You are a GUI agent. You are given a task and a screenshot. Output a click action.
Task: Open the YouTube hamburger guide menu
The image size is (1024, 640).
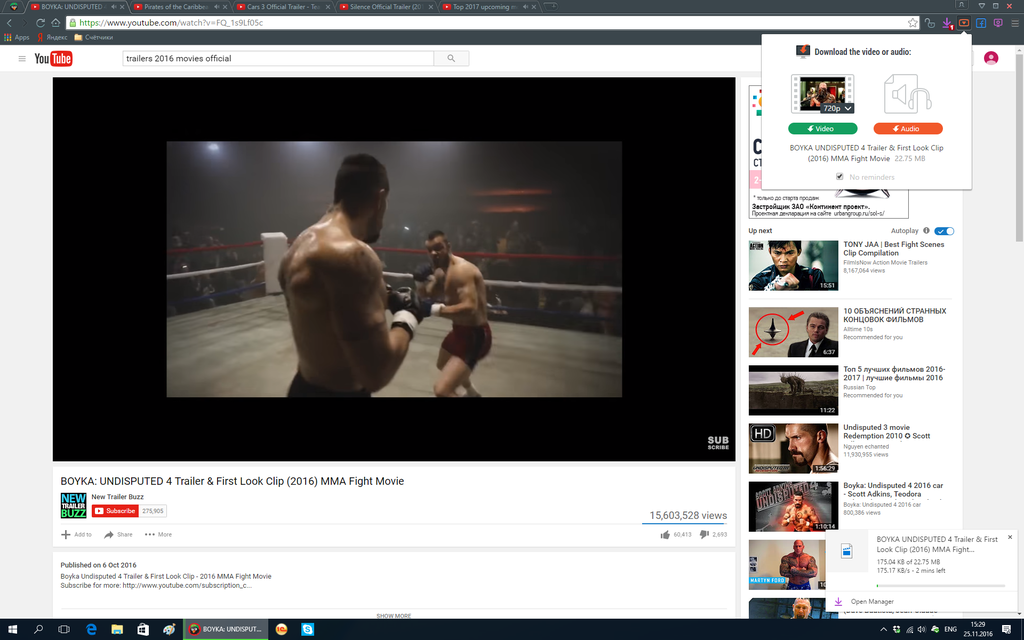coord(22,59)
